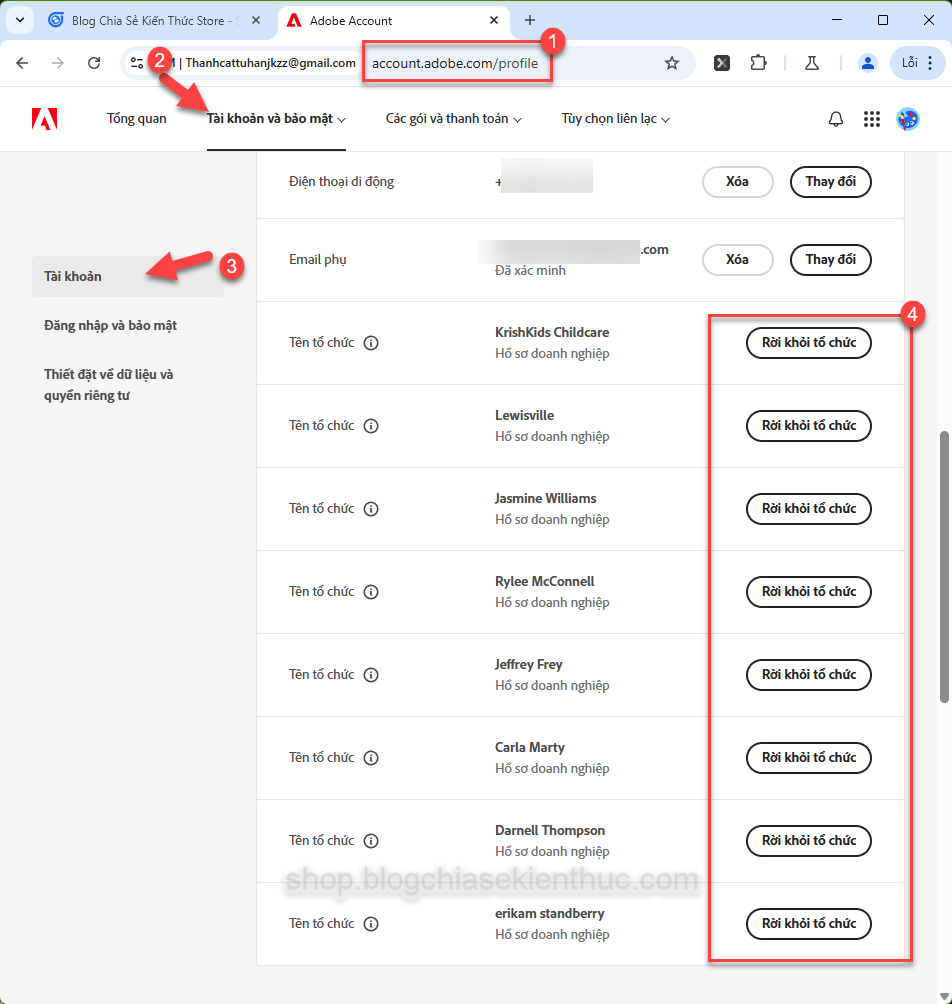This screenshot has height=1004, width=952.
Task: Open the Adobe apps grid launcher
Action: tap(871, 119)
